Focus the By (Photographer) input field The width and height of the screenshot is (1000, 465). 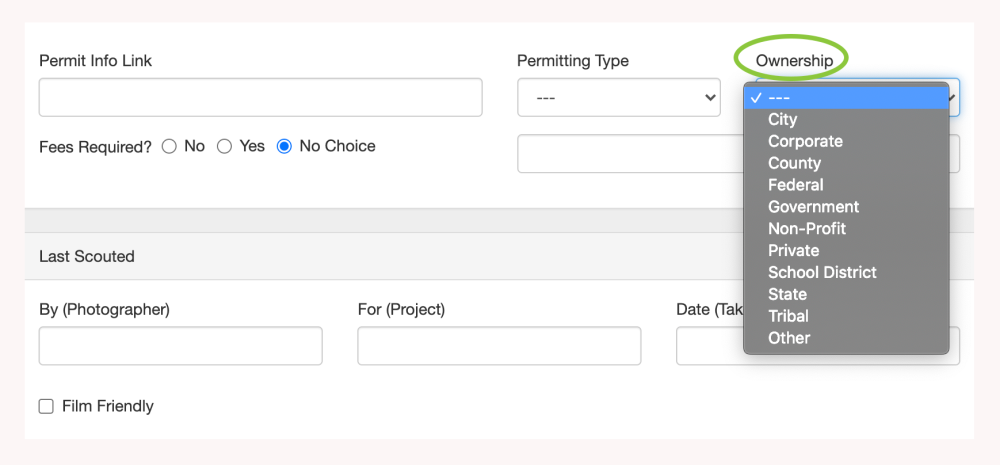coord(180,346)
